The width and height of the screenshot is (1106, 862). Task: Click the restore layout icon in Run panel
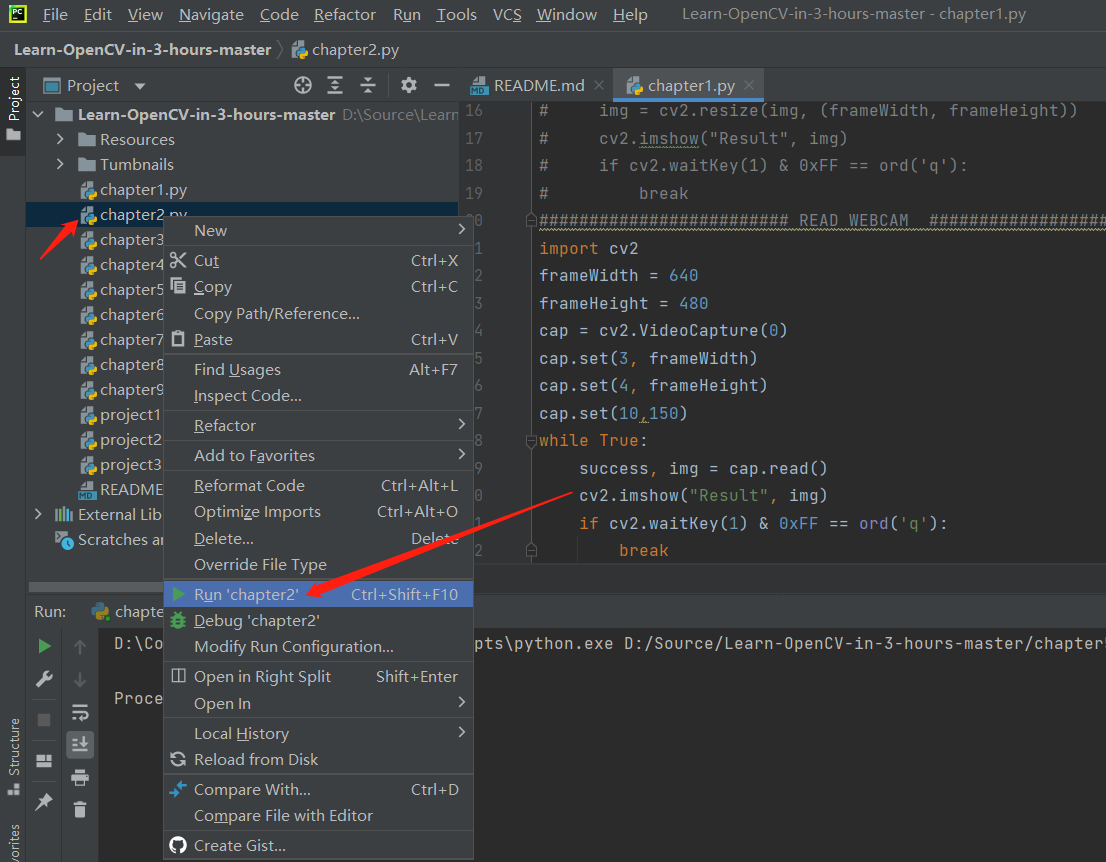(x=44, y=760)
